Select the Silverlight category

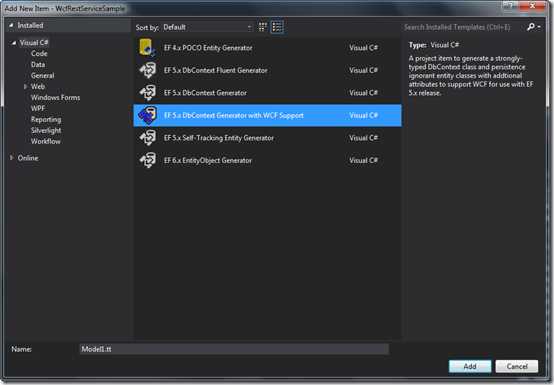click(x=46, y=130)
